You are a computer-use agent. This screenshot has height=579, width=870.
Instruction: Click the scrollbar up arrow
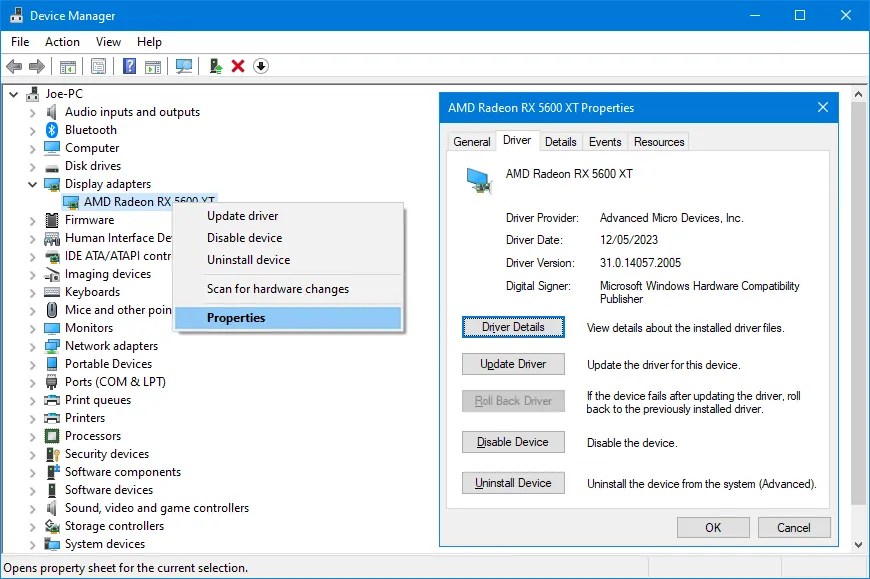click(858, 94)
